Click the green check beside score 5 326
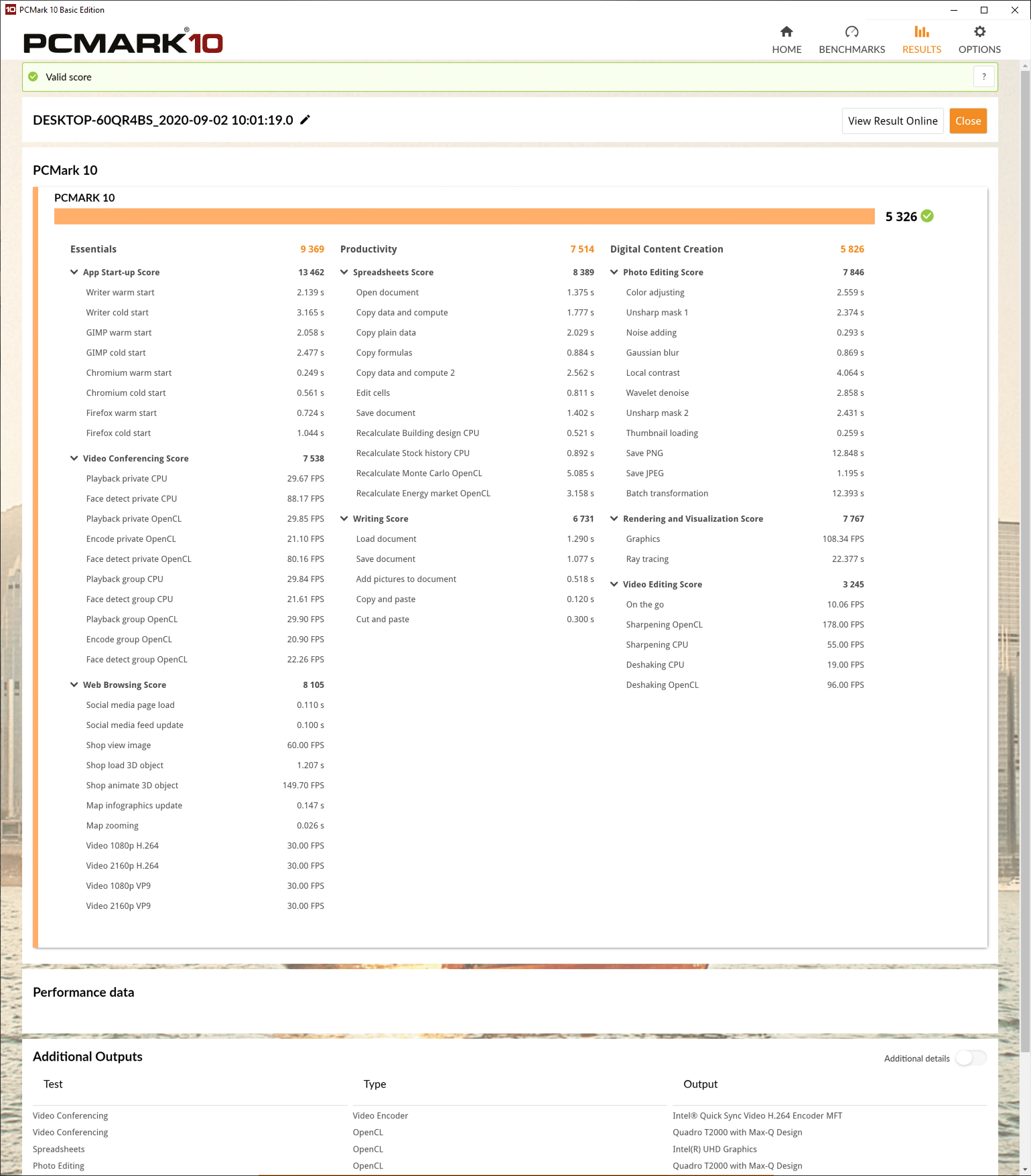The width and height of the screenshot is (1031, 1176). click(x=927, y=216)
